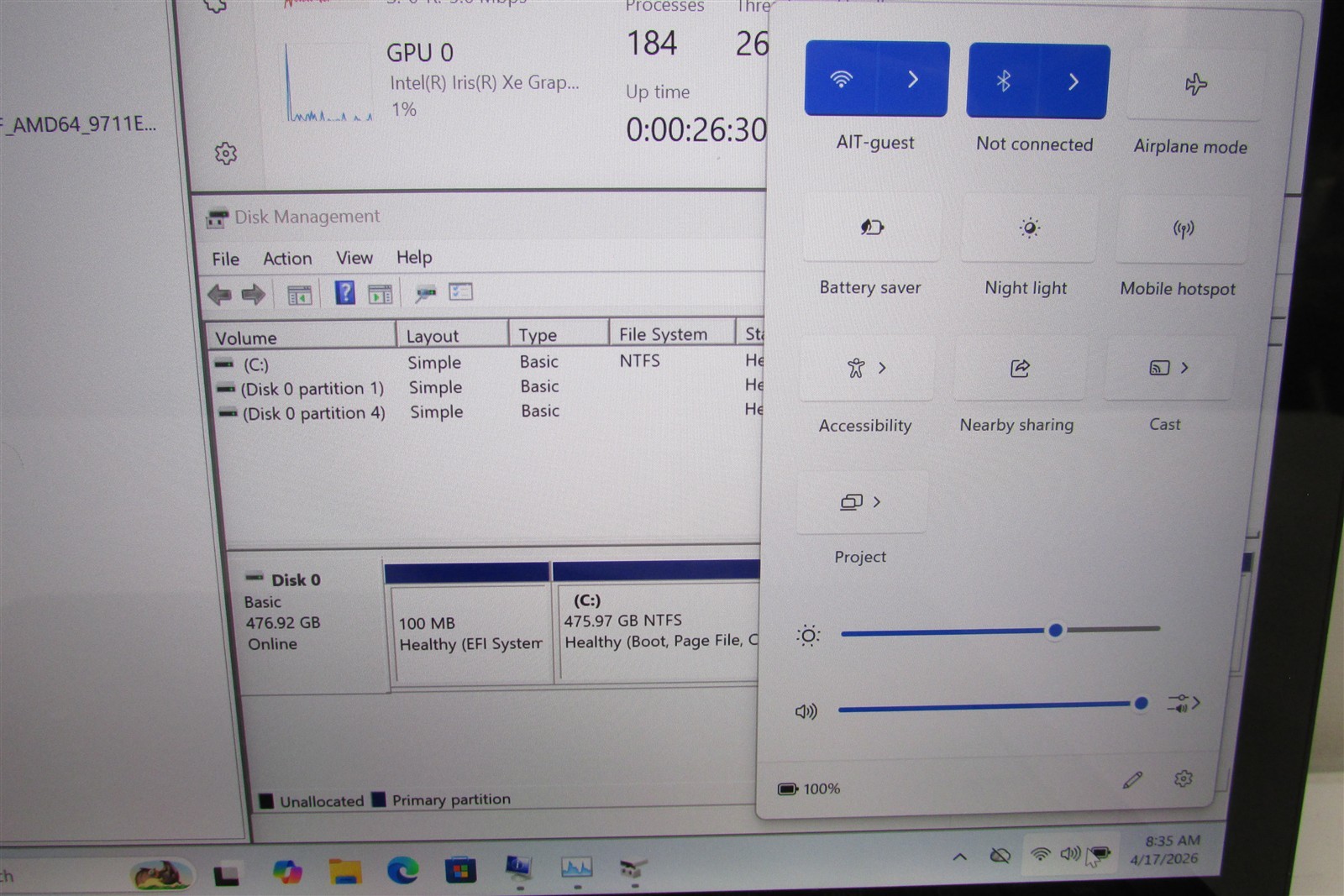Image resolution: width=1344 pixels, height=896 pixels.
Task: Open the Settings view checklist toolbar icon
Action: 460,291
